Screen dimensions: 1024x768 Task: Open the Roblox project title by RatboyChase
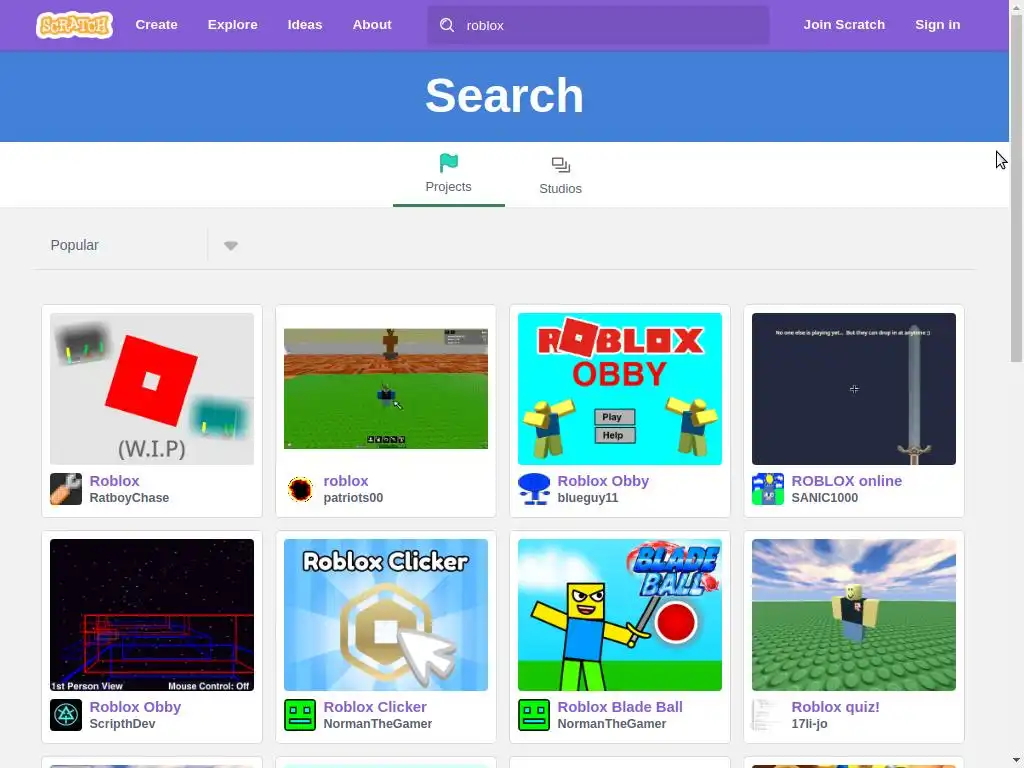tap(114, 481)
